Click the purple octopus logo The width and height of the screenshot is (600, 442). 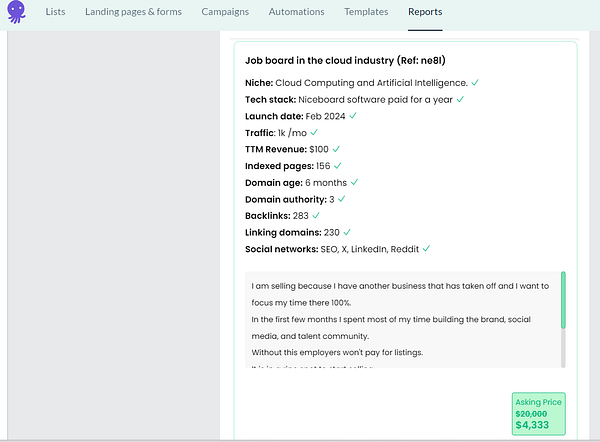tap(16, 11)
